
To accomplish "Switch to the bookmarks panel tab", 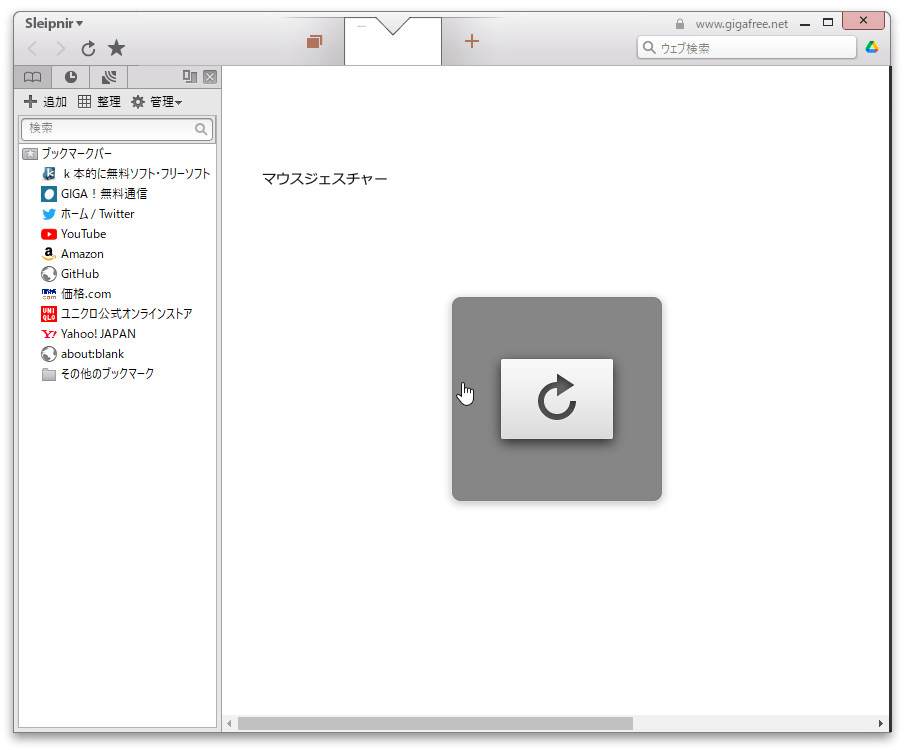I will pyautogui.click(x=33, y=77).
